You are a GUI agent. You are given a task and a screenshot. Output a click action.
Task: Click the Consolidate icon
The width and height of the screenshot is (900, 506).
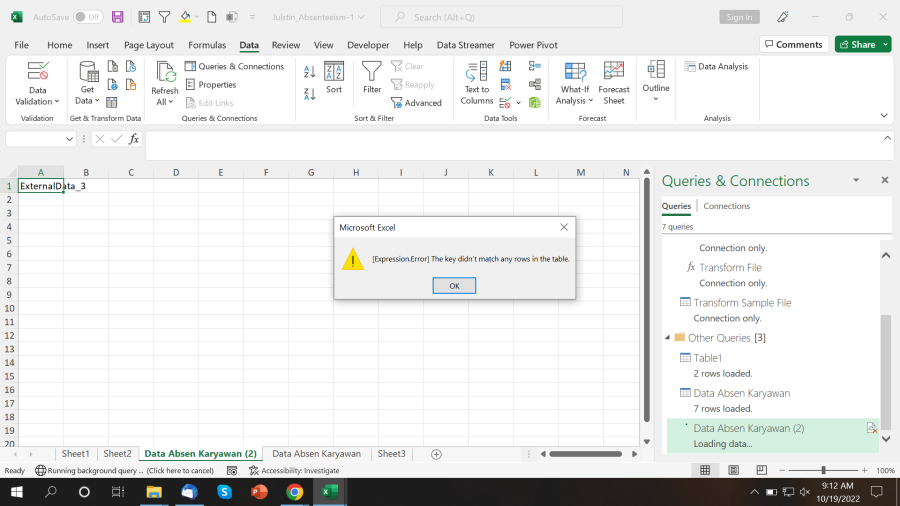pos(535,67)
